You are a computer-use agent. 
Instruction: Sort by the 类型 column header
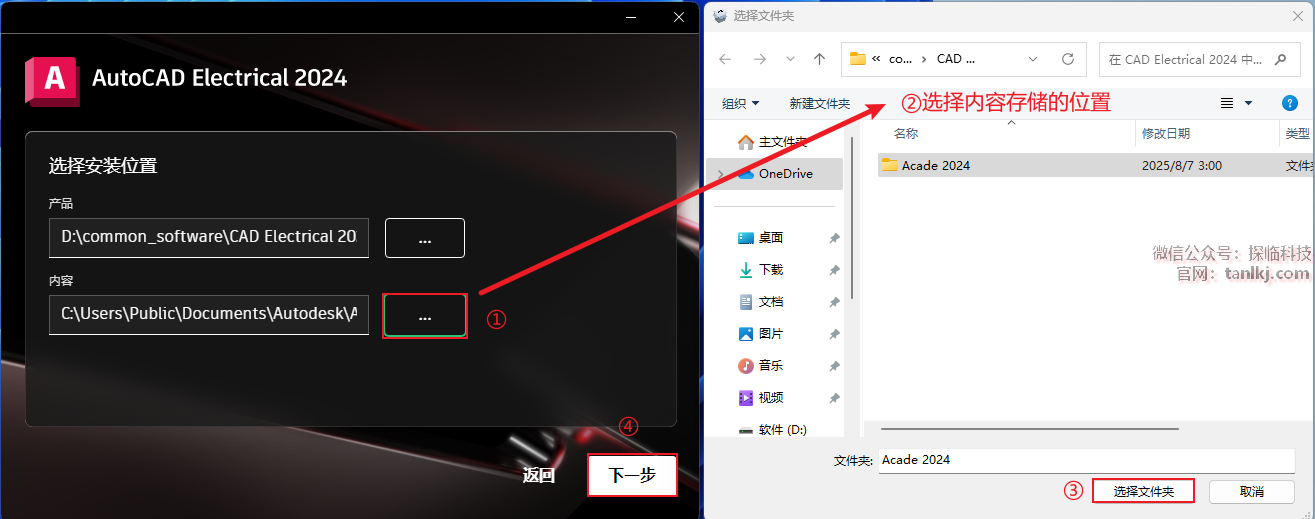click(x=1297, y=133)
